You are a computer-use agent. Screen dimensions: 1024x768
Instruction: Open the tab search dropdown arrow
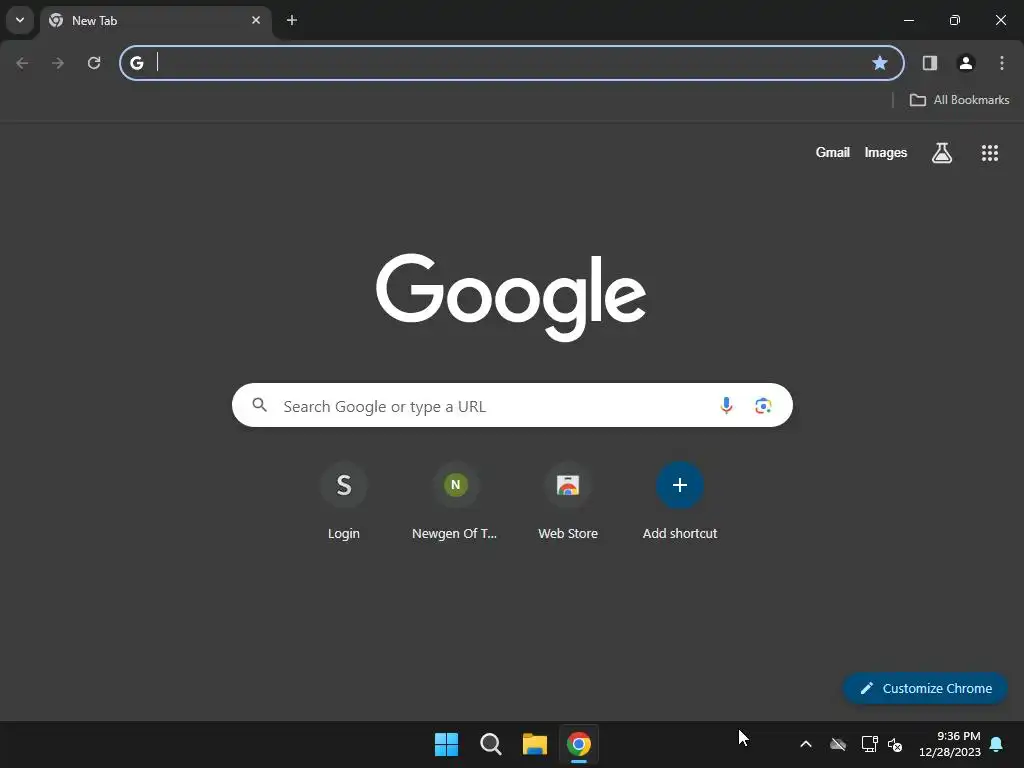pyautogui.click(x=20, y=20)
